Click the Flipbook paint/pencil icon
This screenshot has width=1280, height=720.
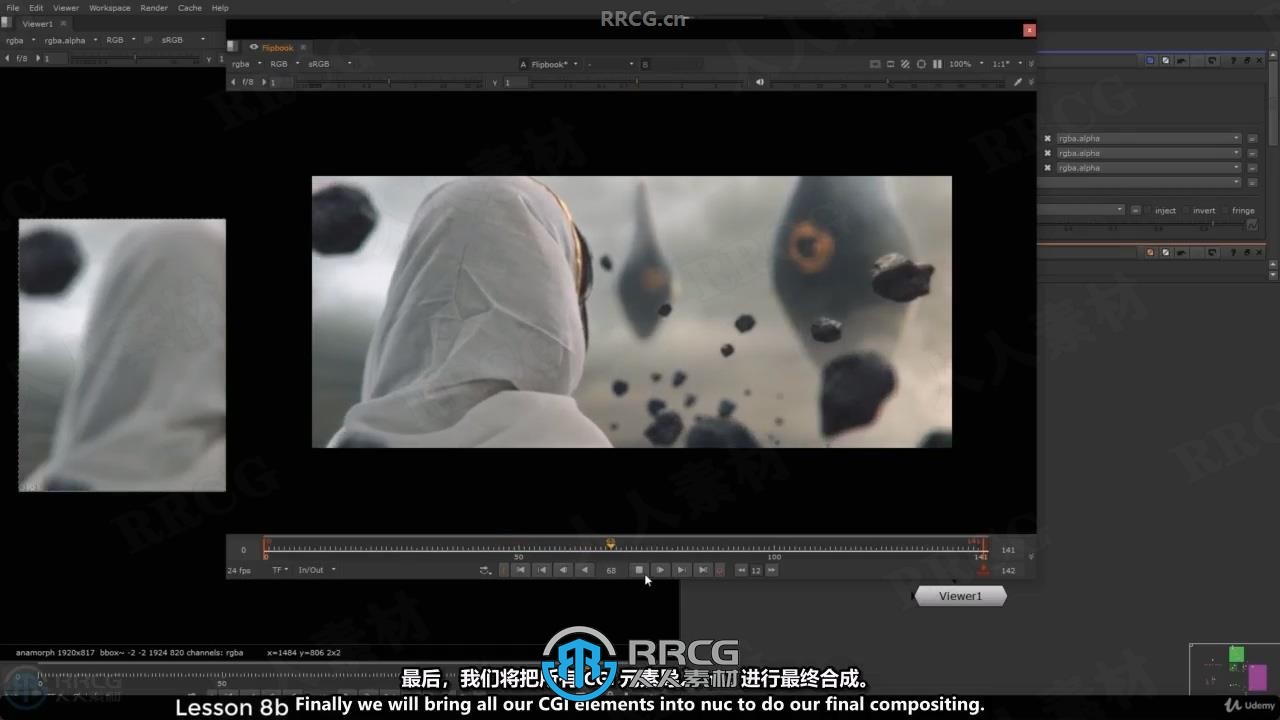click(x=1018, y=82)
